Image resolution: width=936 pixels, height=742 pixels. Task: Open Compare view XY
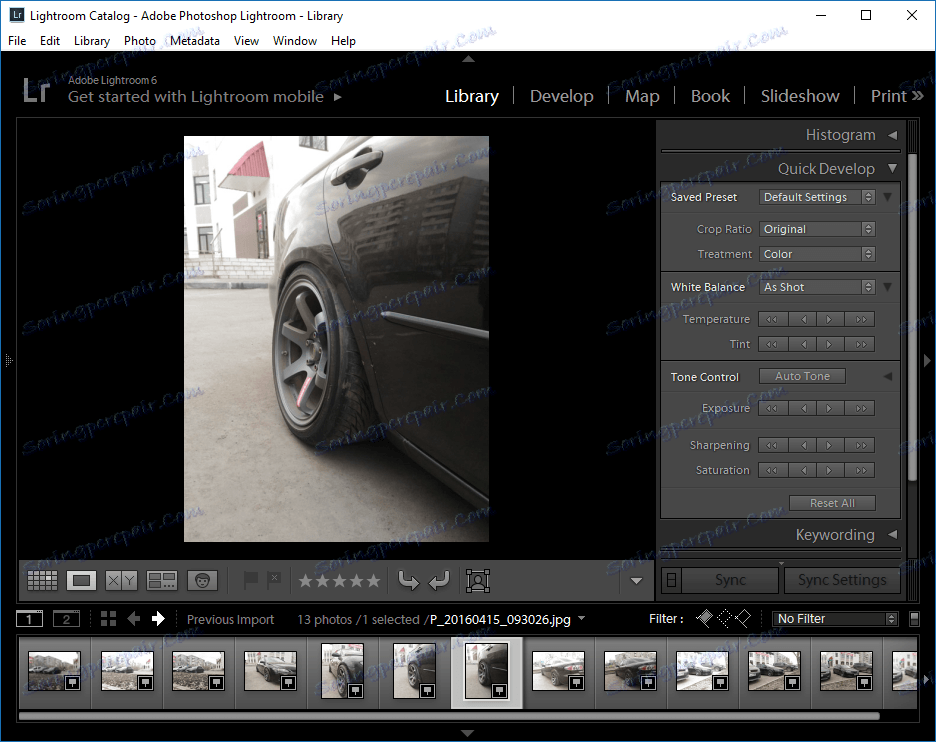[122, 580]
